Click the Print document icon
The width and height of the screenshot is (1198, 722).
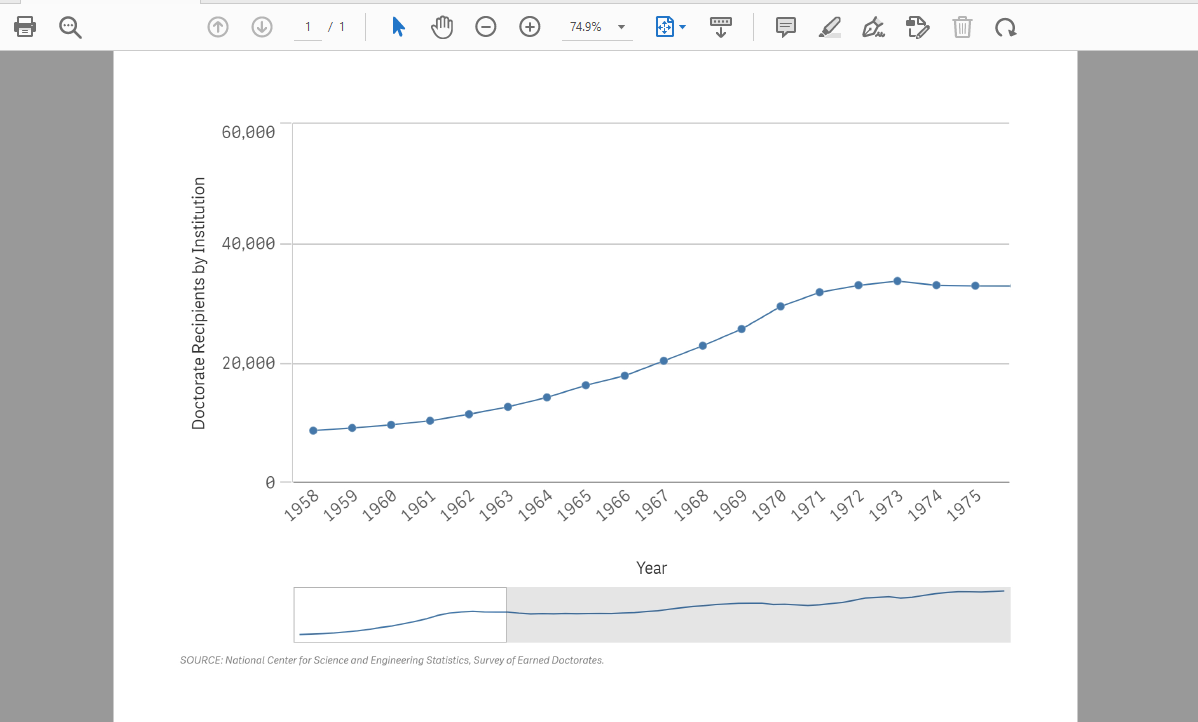[25, 27]
